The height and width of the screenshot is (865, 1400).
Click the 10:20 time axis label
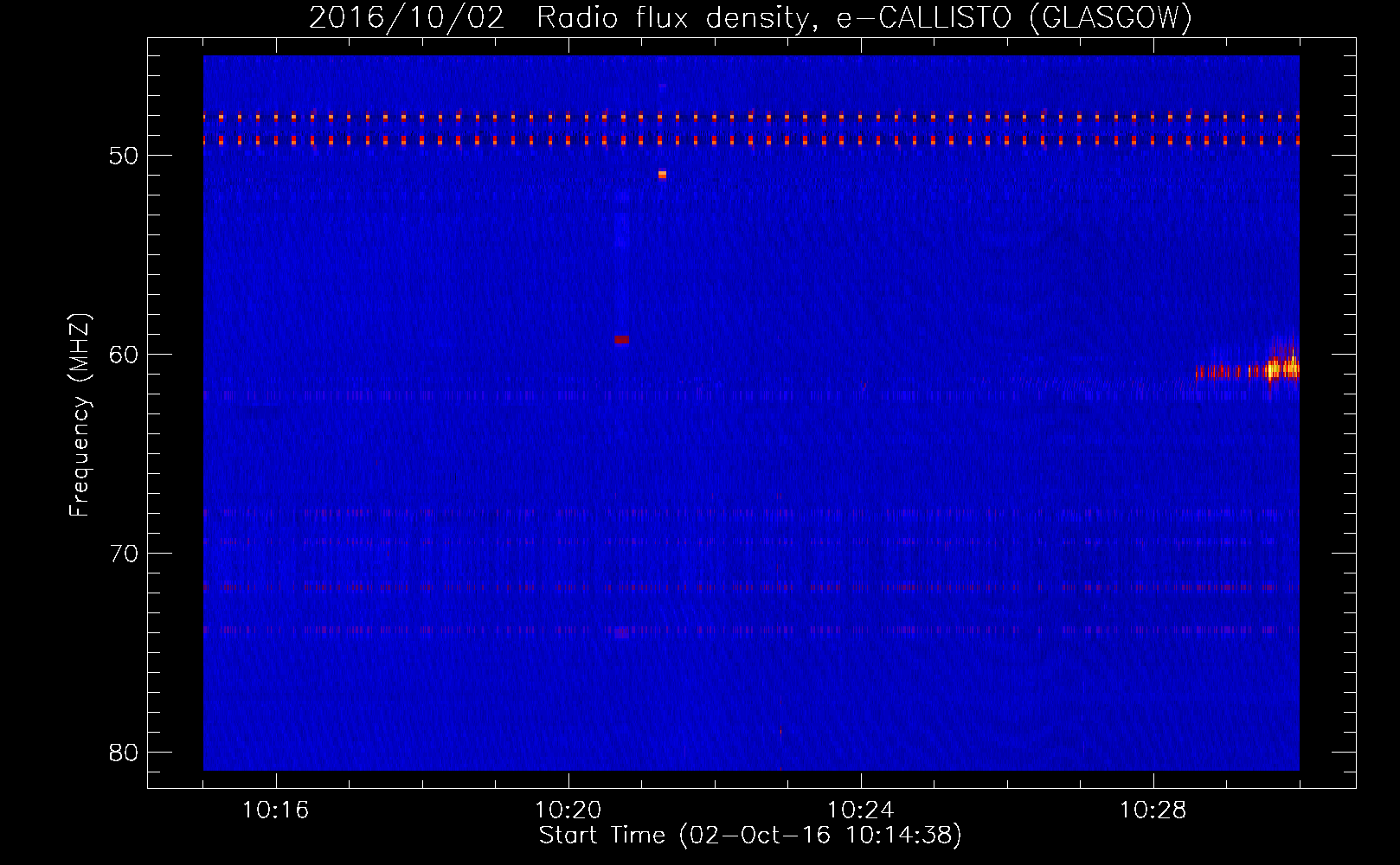pyautogui.click(x=568, y=811)
